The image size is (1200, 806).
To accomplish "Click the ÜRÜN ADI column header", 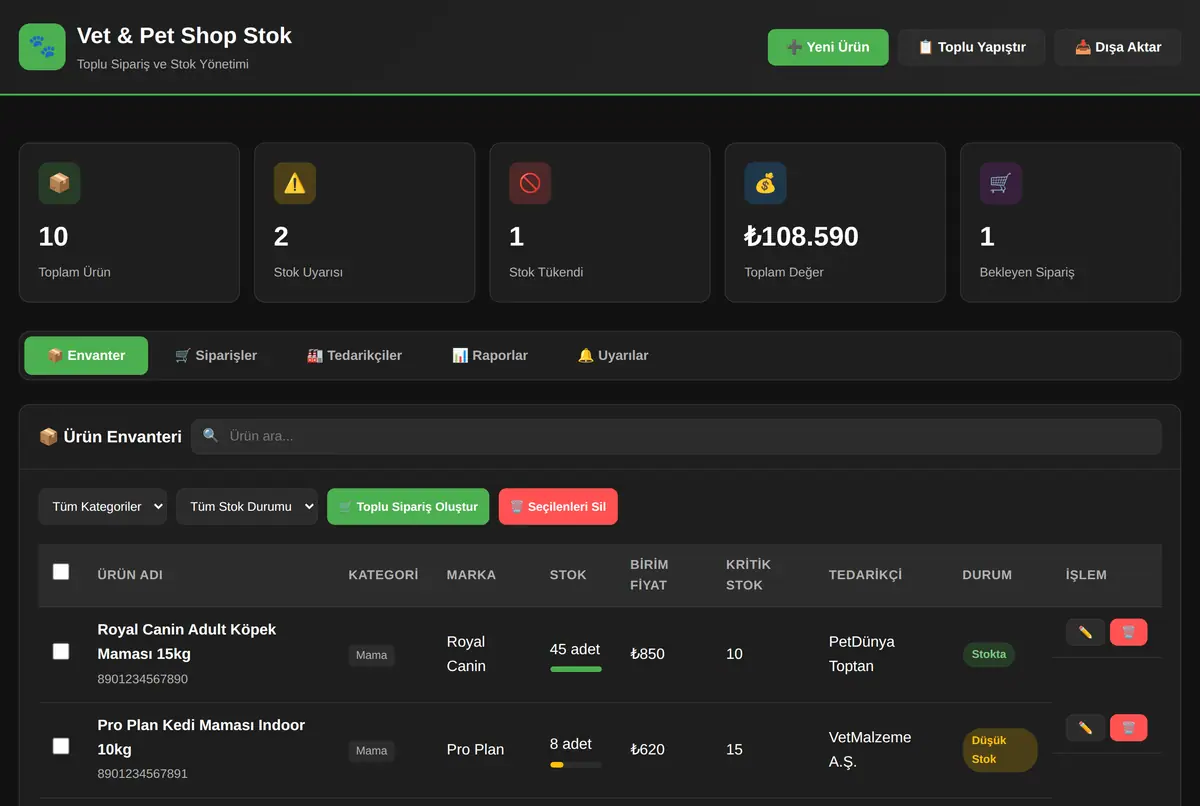I will tap(130, 575).
